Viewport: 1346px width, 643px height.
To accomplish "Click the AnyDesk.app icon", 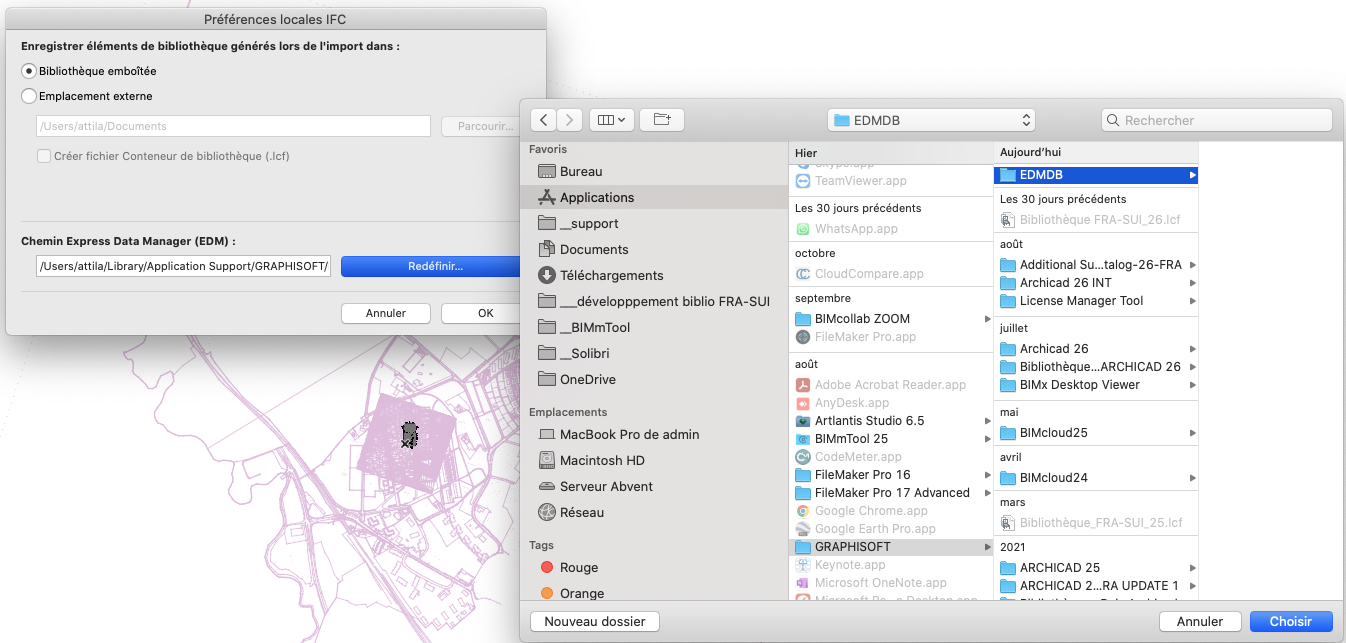I will 803,403.
